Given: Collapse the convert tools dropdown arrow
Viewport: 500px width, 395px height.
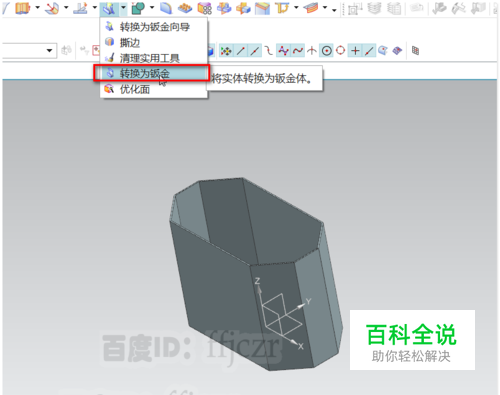Looking at the screenshot, I should [123, 8].
